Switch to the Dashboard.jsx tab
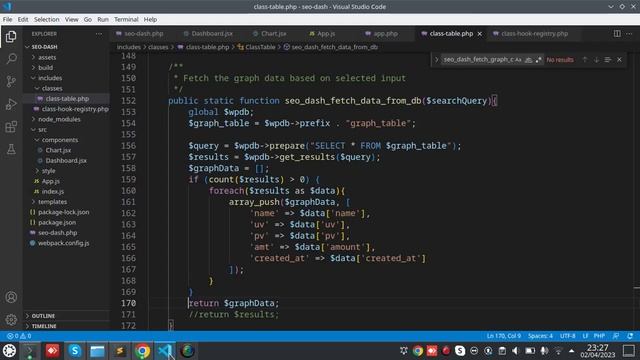Screen dimensions: 640x360 coord(208,34)
